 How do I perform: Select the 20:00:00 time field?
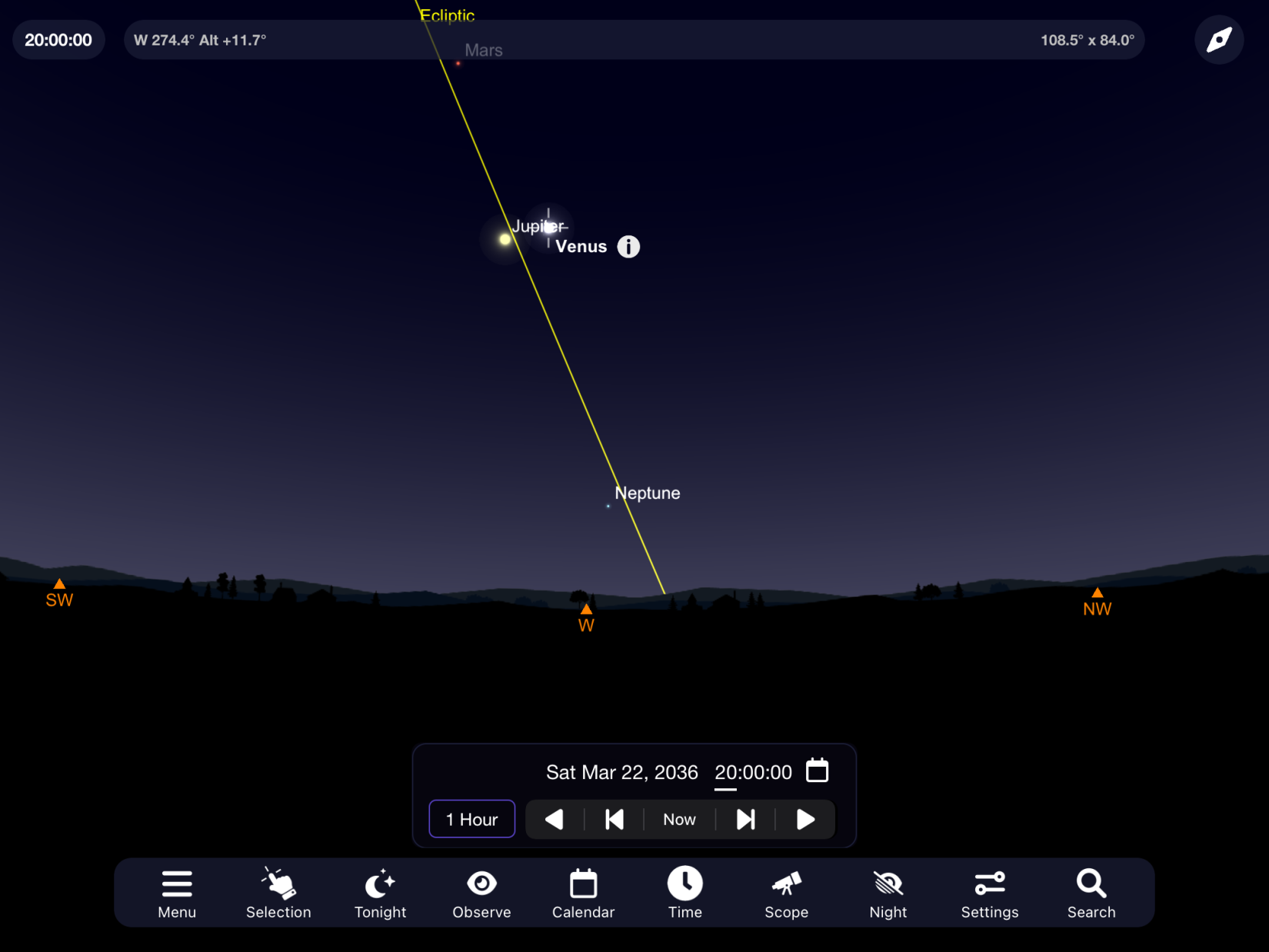[753, 773]
